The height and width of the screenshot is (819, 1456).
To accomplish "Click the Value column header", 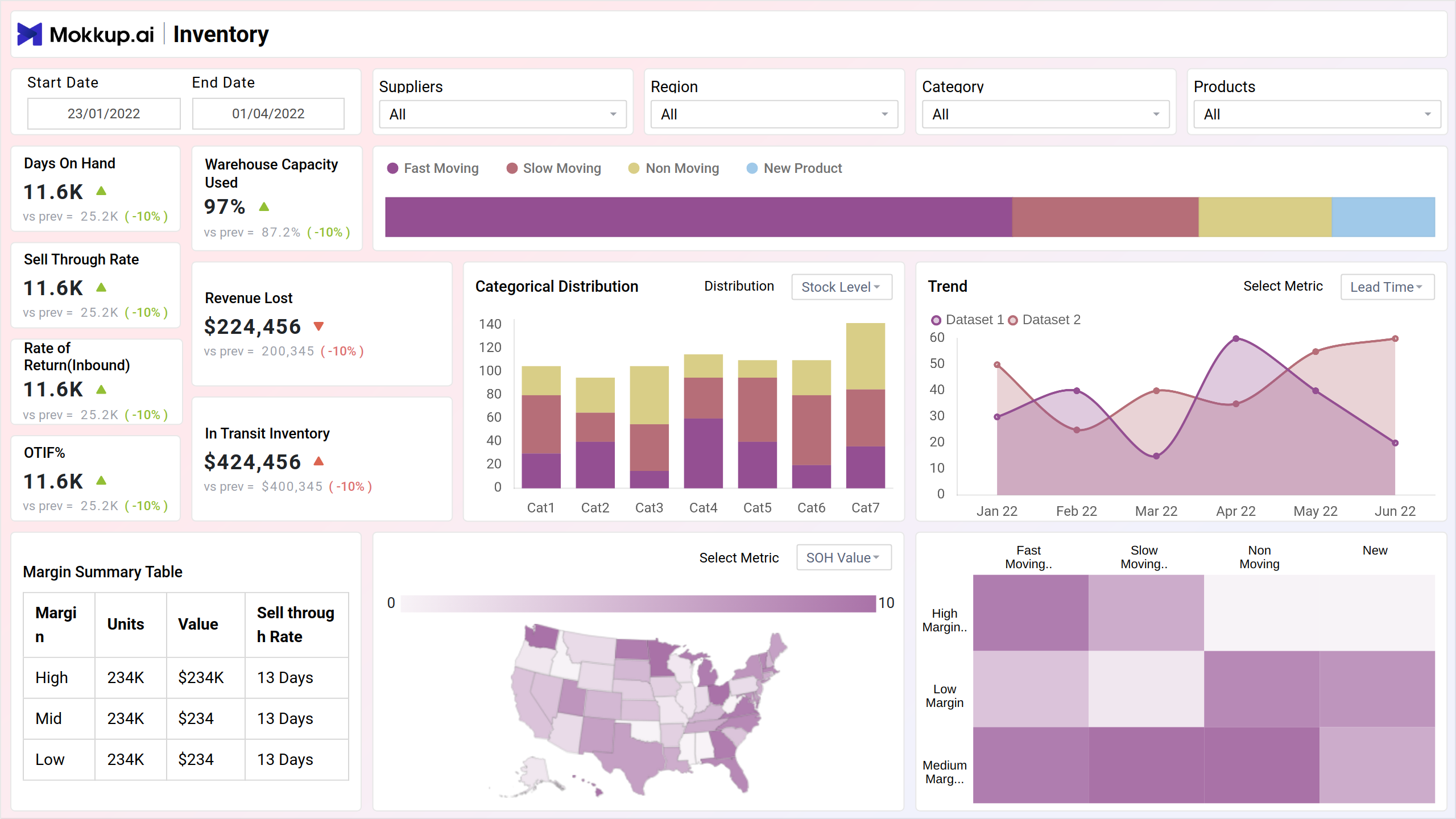I will pyautogui.click(x=205, y=624).
